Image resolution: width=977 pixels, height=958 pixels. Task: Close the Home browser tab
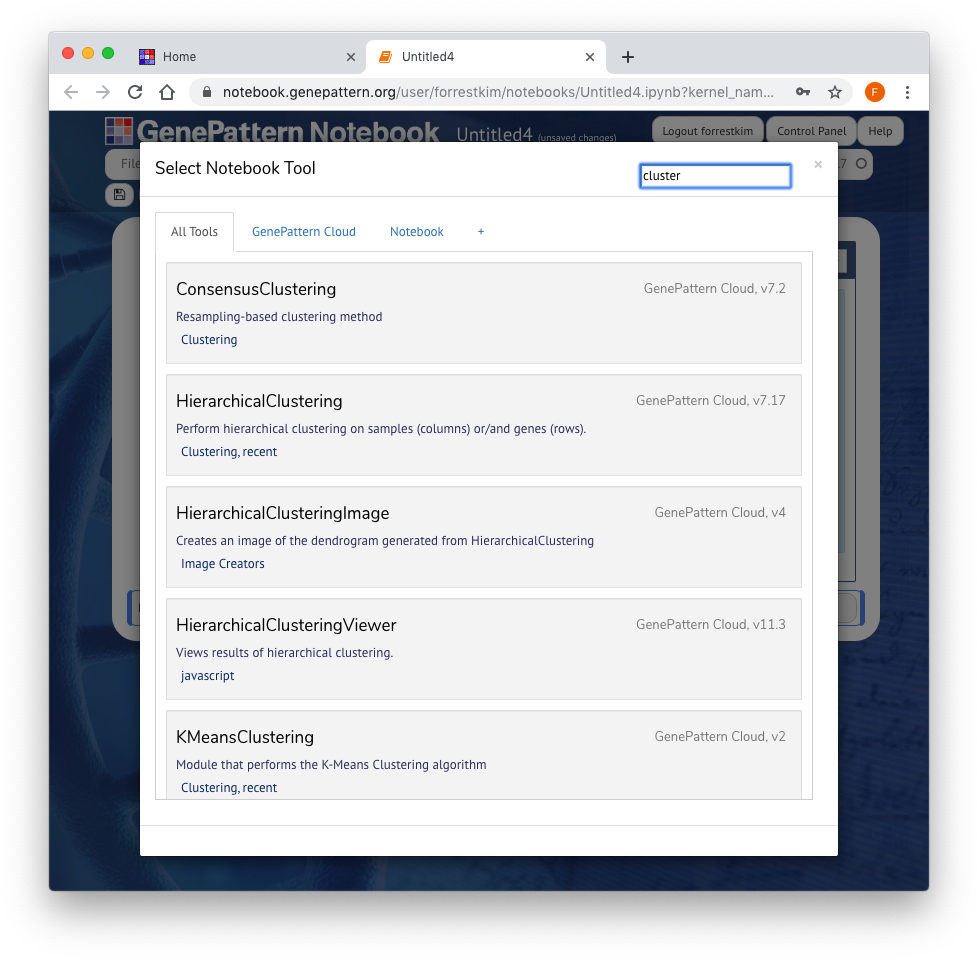pos(351,57)
